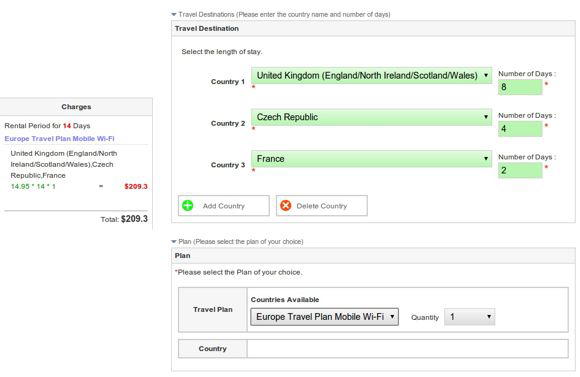This screenshot has height=377, width=580.
Task: Collapse the Plan section triangle
Action: 174,242
